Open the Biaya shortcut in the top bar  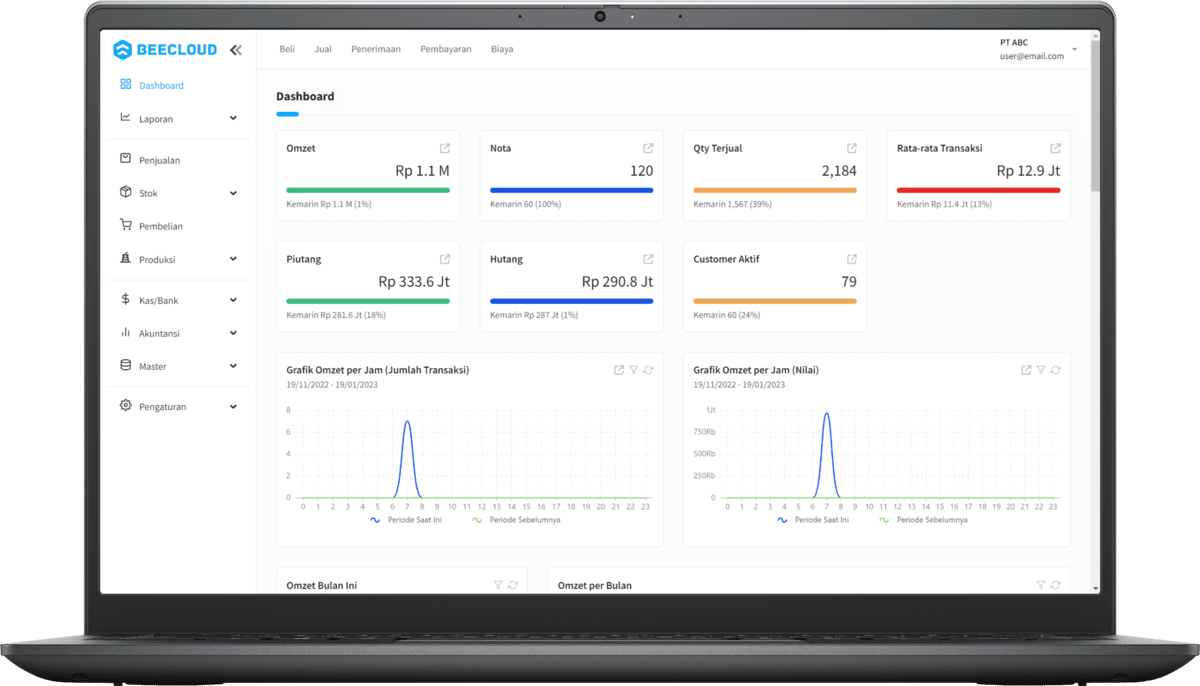click(502, 49)
